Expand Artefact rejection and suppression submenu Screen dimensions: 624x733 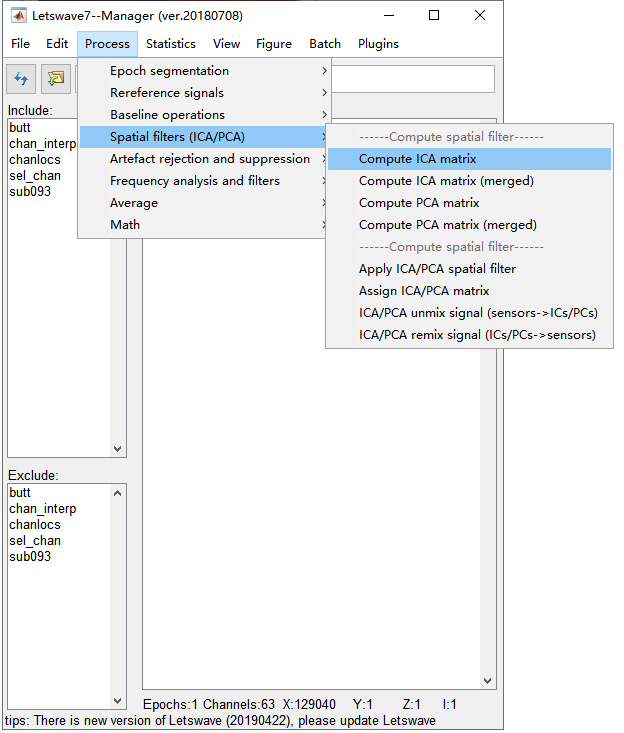[x=204, y=158]
